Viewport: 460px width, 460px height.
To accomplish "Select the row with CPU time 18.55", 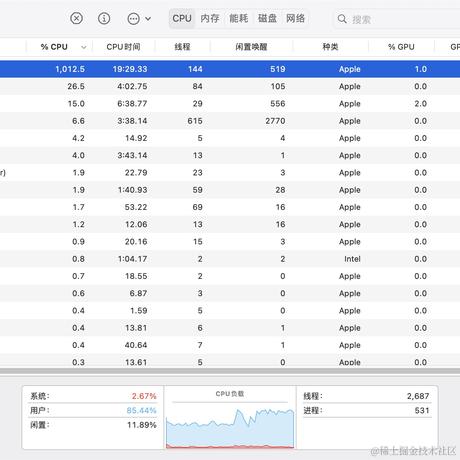I will [230, 276].
